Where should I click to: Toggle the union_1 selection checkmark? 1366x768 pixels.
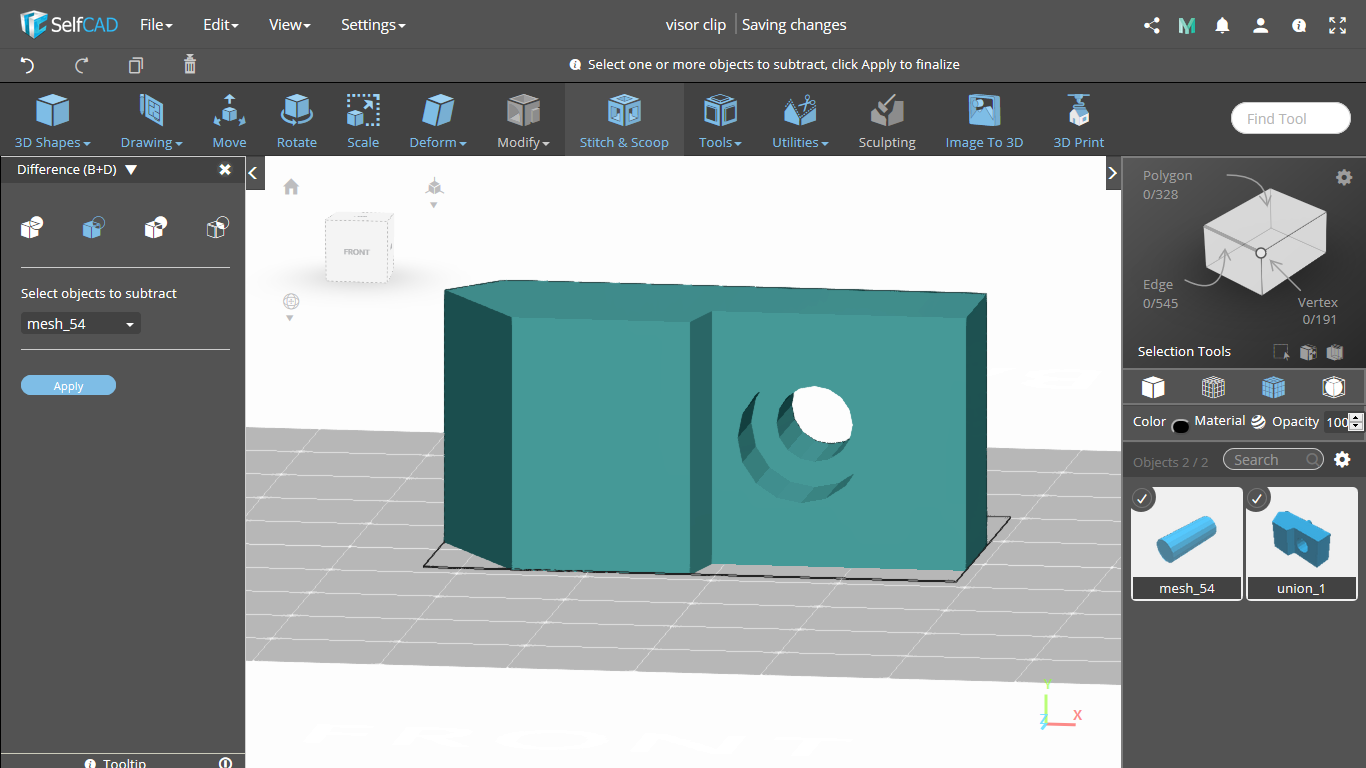click(1258, 498)
